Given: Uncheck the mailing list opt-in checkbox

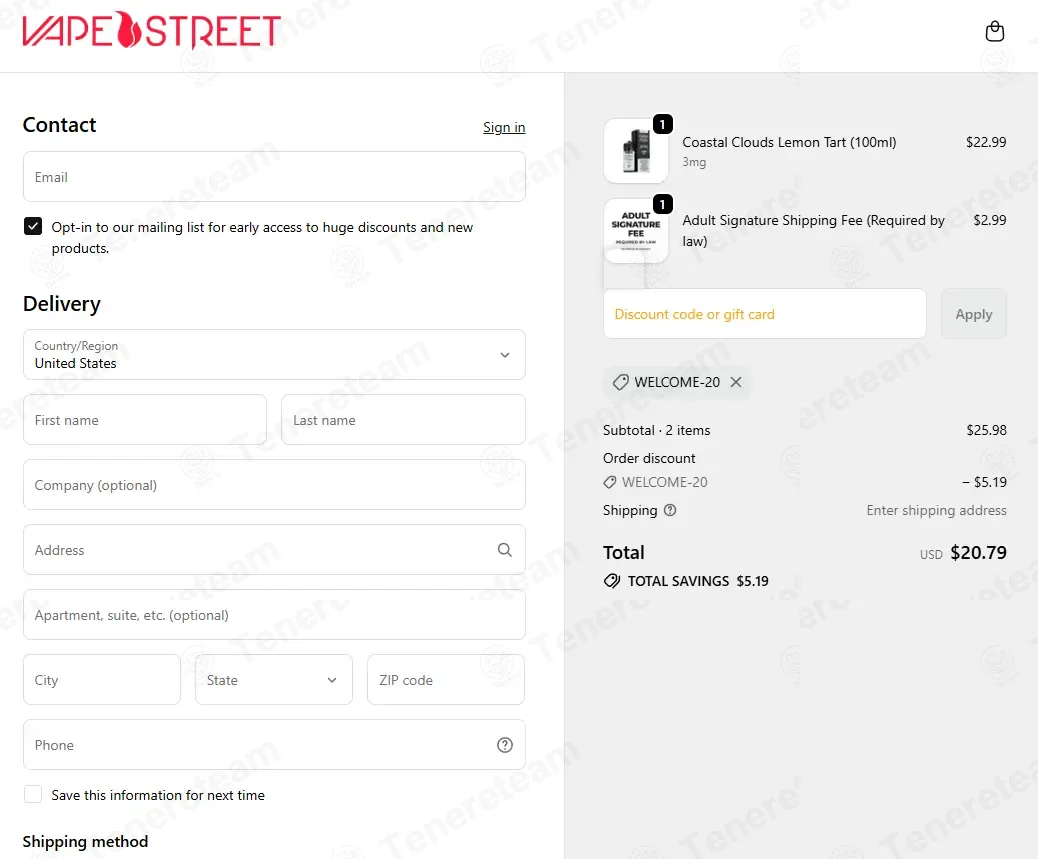Looking at the screenshot, I should coord(33,226).
